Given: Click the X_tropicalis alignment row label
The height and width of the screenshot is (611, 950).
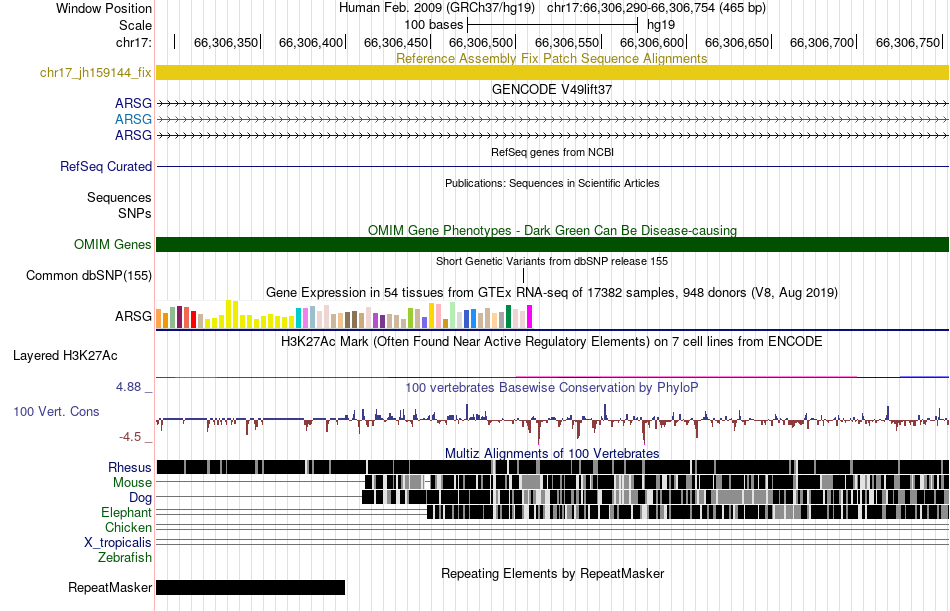Looking at the screenshot, I should (x=118, y=543).
